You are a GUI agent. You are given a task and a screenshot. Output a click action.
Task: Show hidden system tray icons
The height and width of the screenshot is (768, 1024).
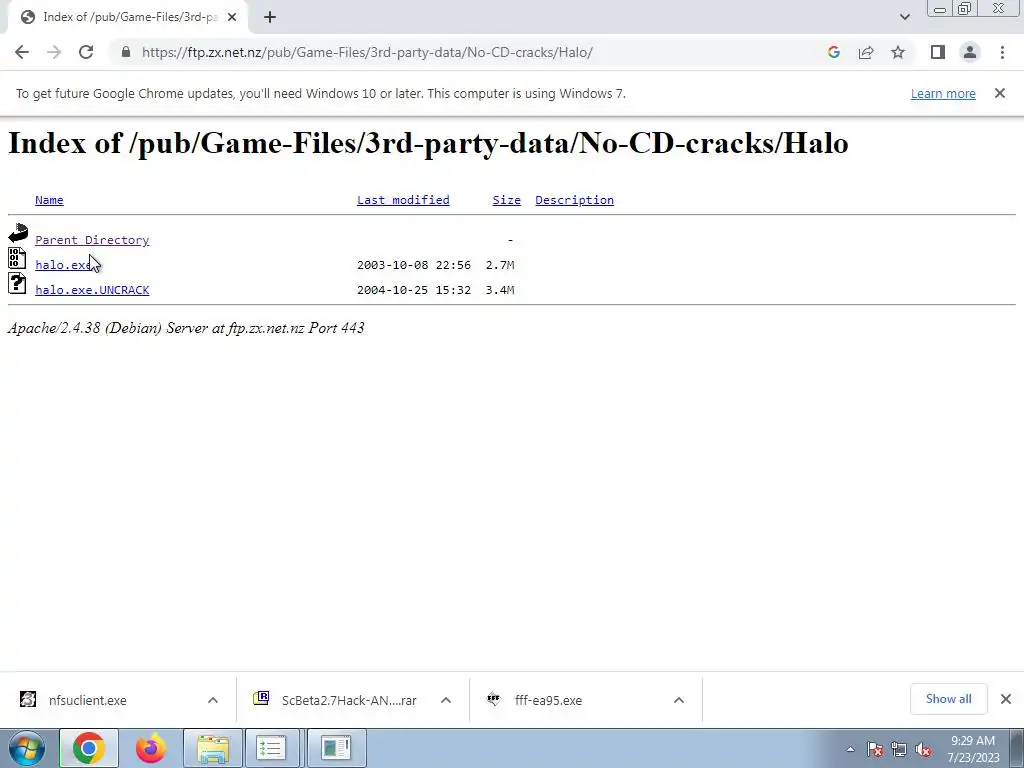pos(850,749)
